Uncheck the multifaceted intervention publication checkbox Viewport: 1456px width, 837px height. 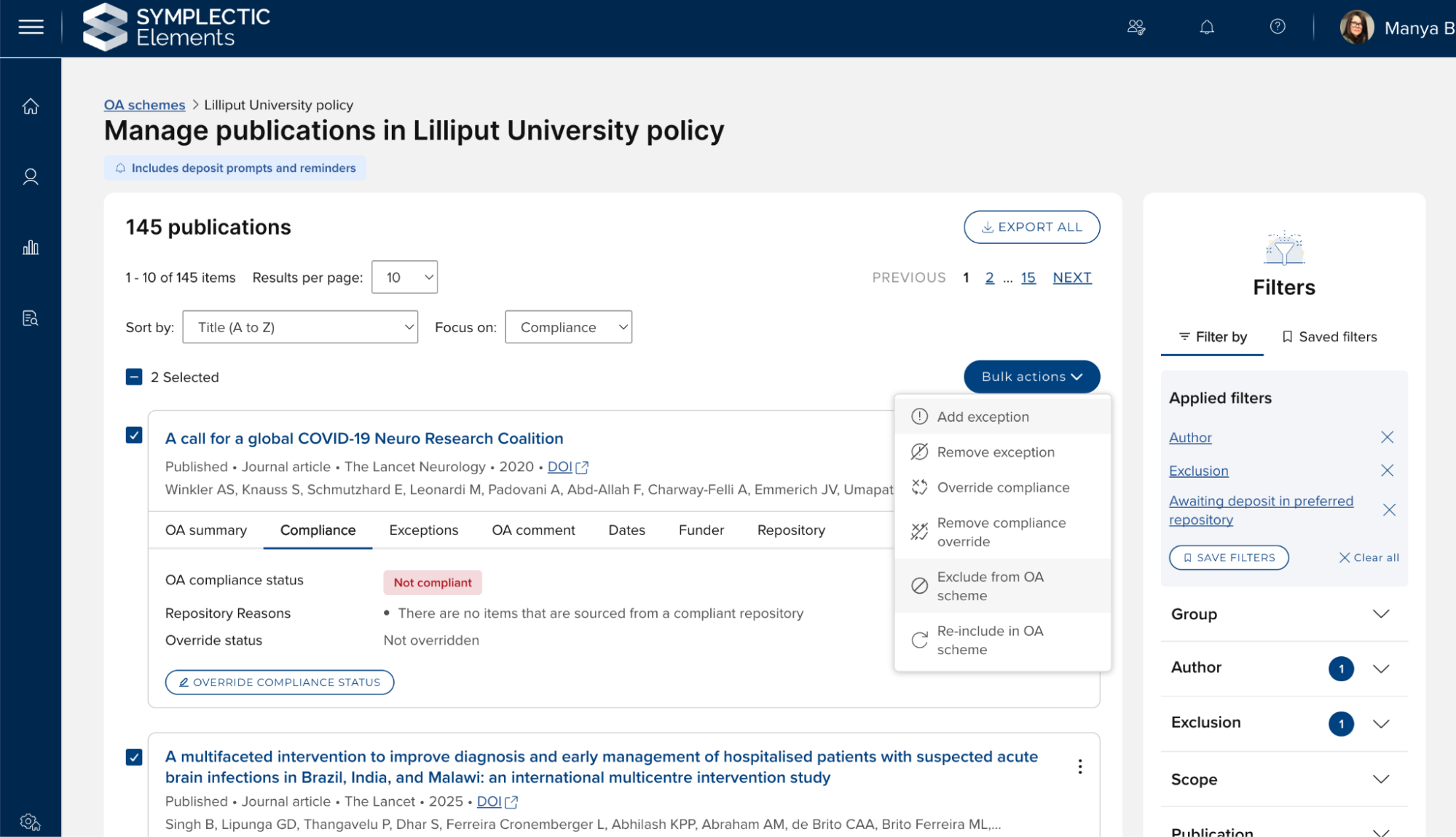tap(134, 758)
